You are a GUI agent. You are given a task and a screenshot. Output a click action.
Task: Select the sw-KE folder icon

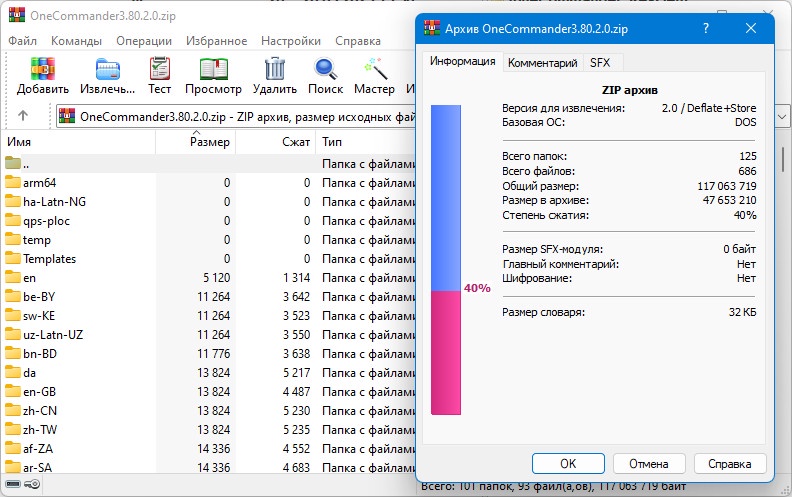[x=13, y=315]
